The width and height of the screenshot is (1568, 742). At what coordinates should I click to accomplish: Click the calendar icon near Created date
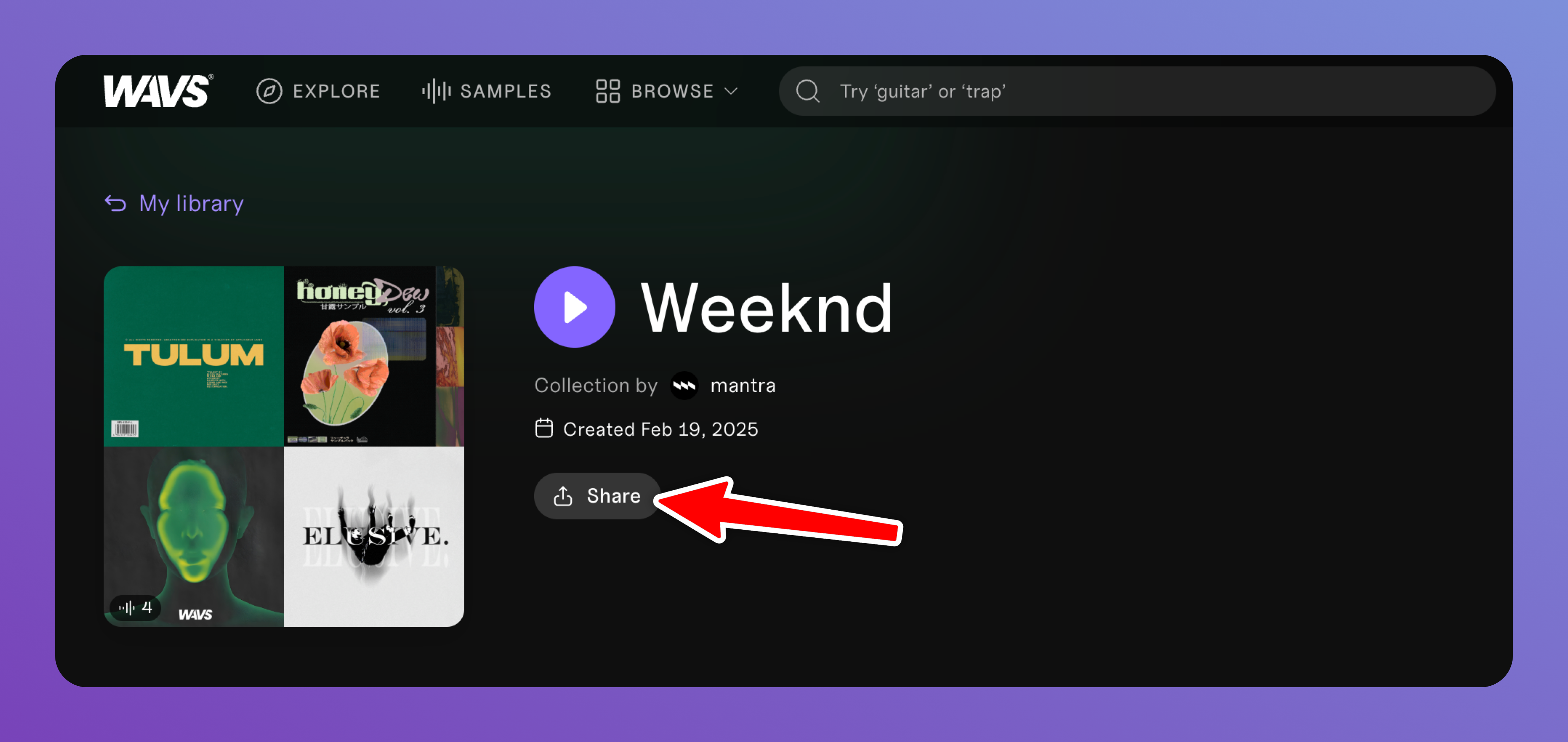[544, 429]
